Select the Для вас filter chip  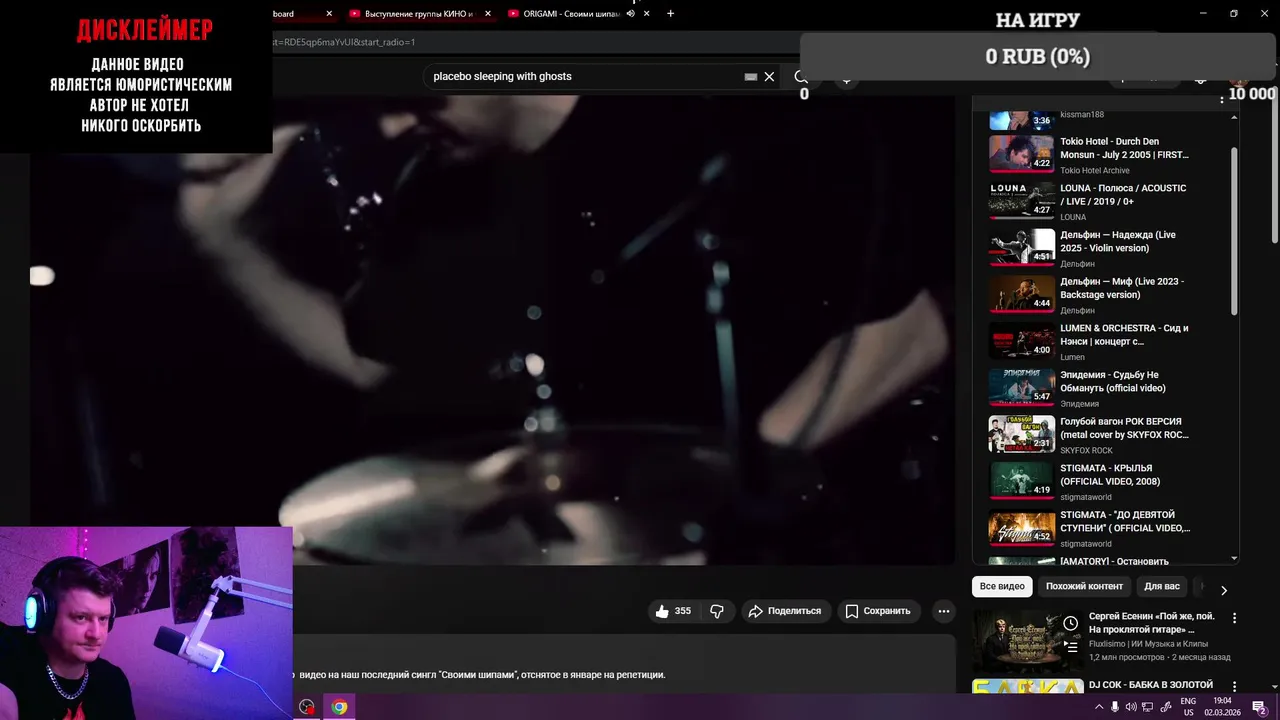tap(1161, 586)
